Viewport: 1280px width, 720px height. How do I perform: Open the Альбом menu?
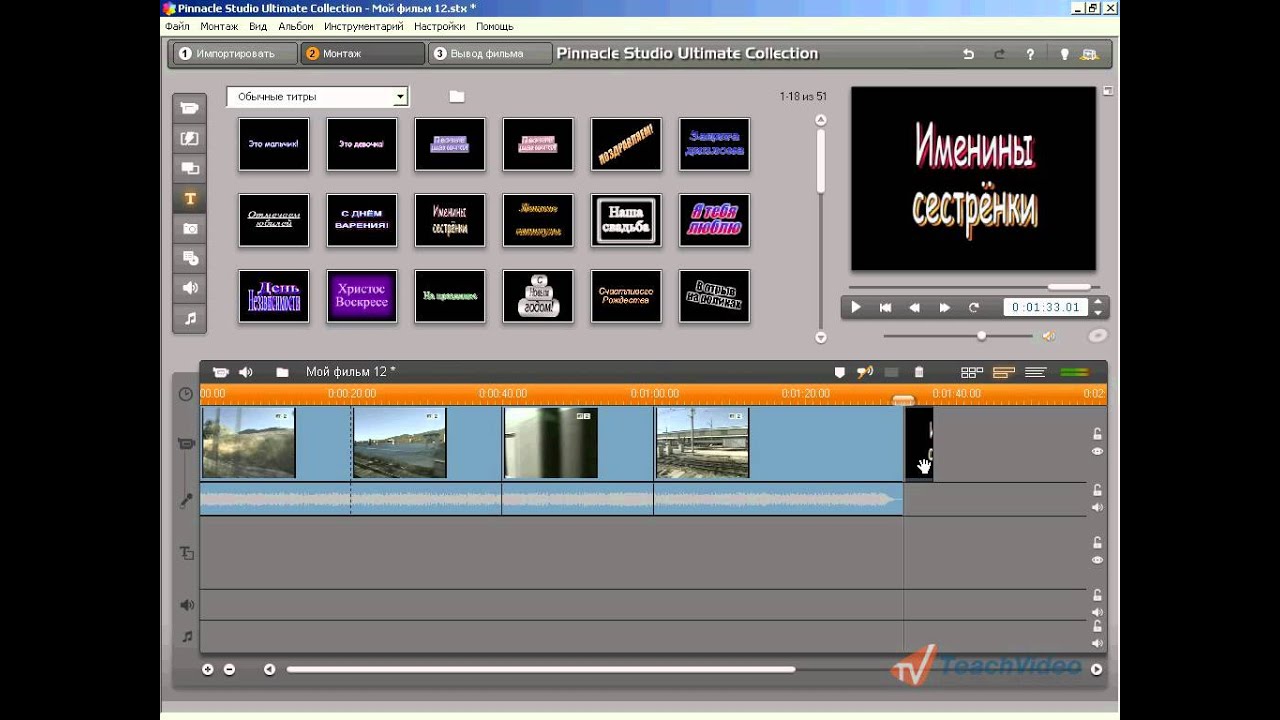295,26
